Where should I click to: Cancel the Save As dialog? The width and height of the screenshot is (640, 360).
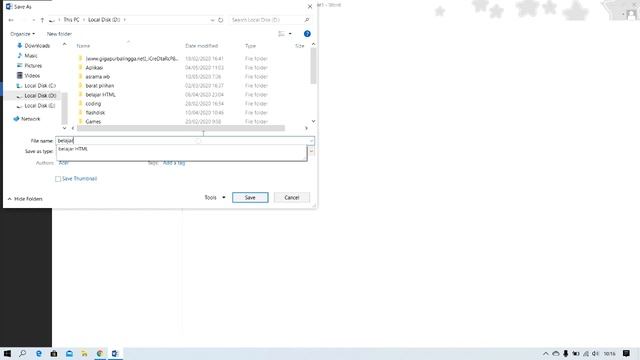pos(291,198)
